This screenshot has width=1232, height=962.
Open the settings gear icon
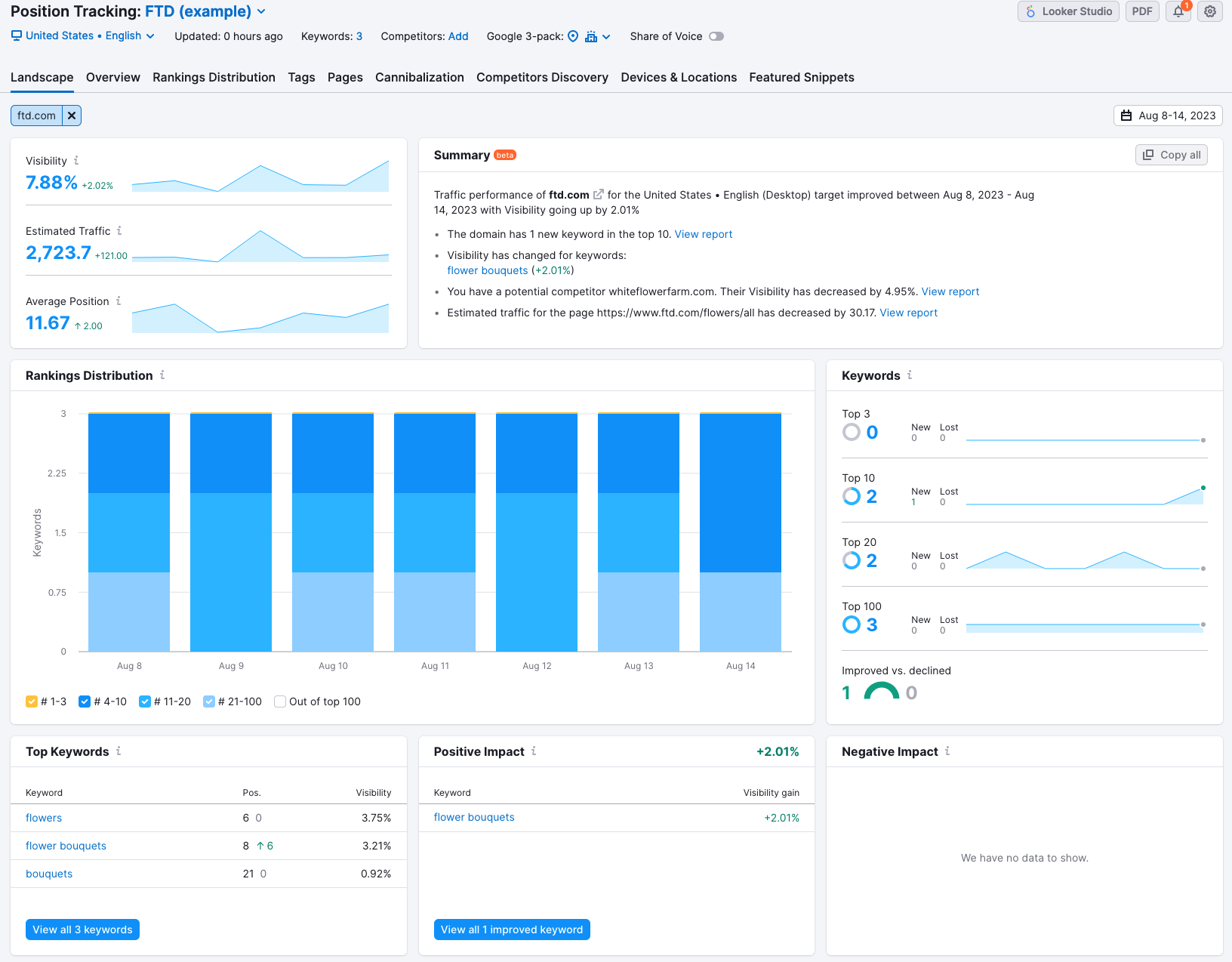tap(1210, 11)
